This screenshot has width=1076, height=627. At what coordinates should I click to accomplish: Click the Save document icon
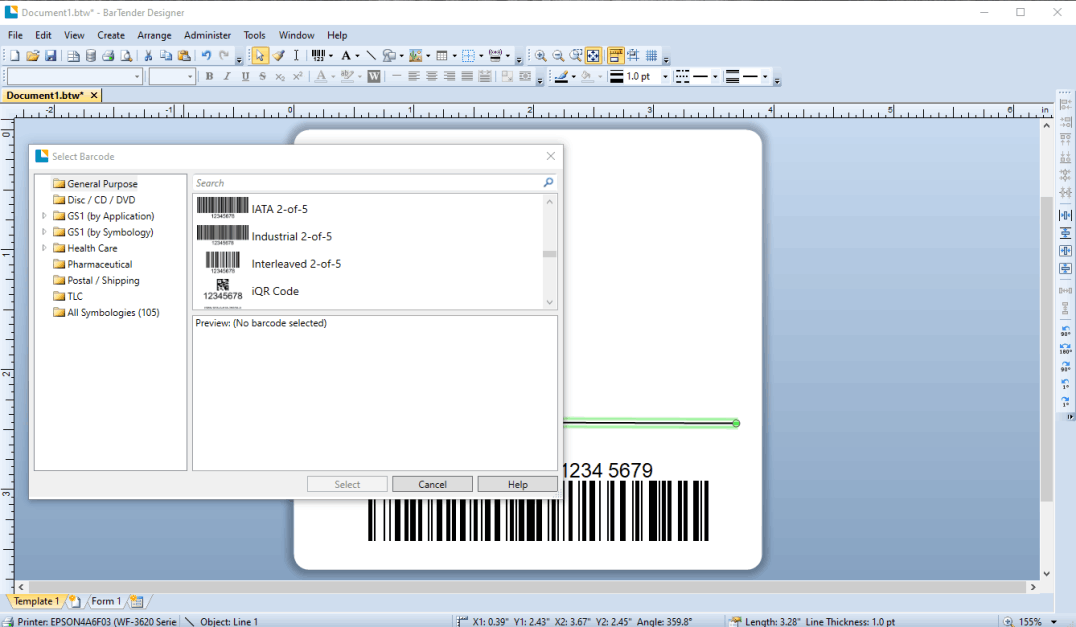click(51, 56)
